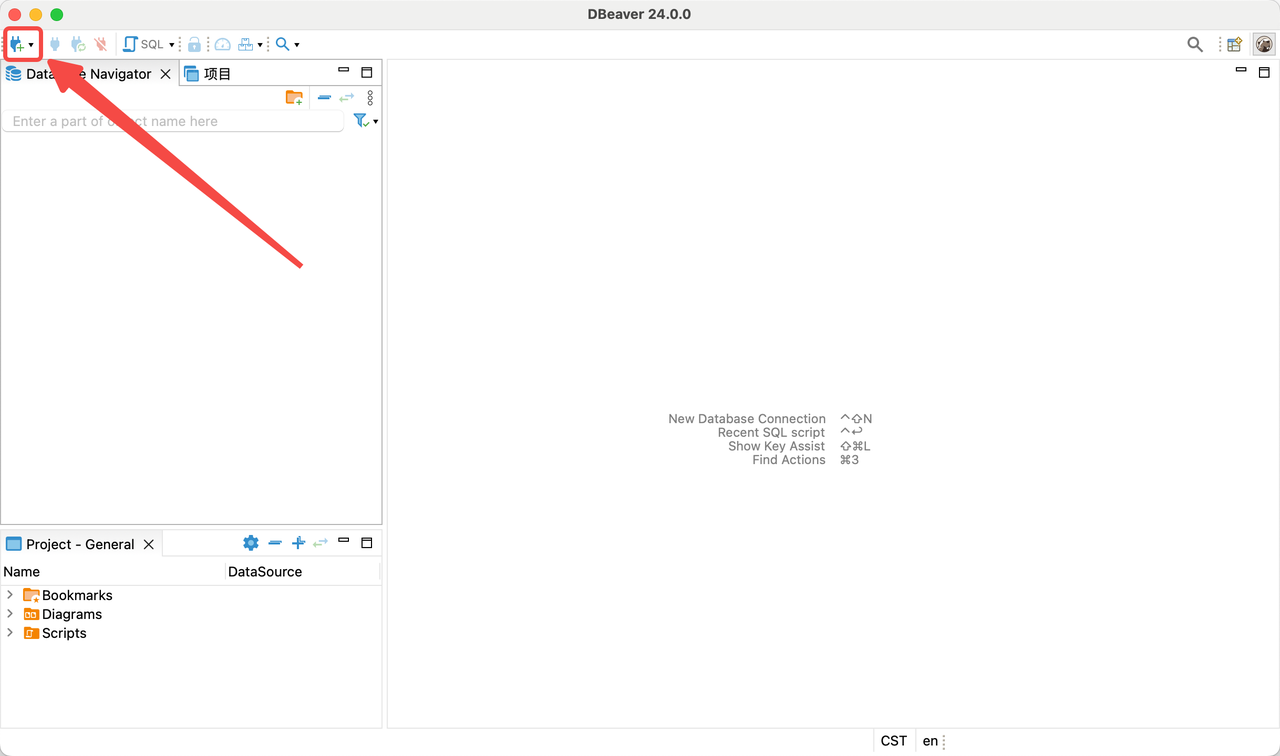This screenshot has height=756, width=1280.
Task: Toggle Link with Editor in Database Navigator
Action: point(347,97)
